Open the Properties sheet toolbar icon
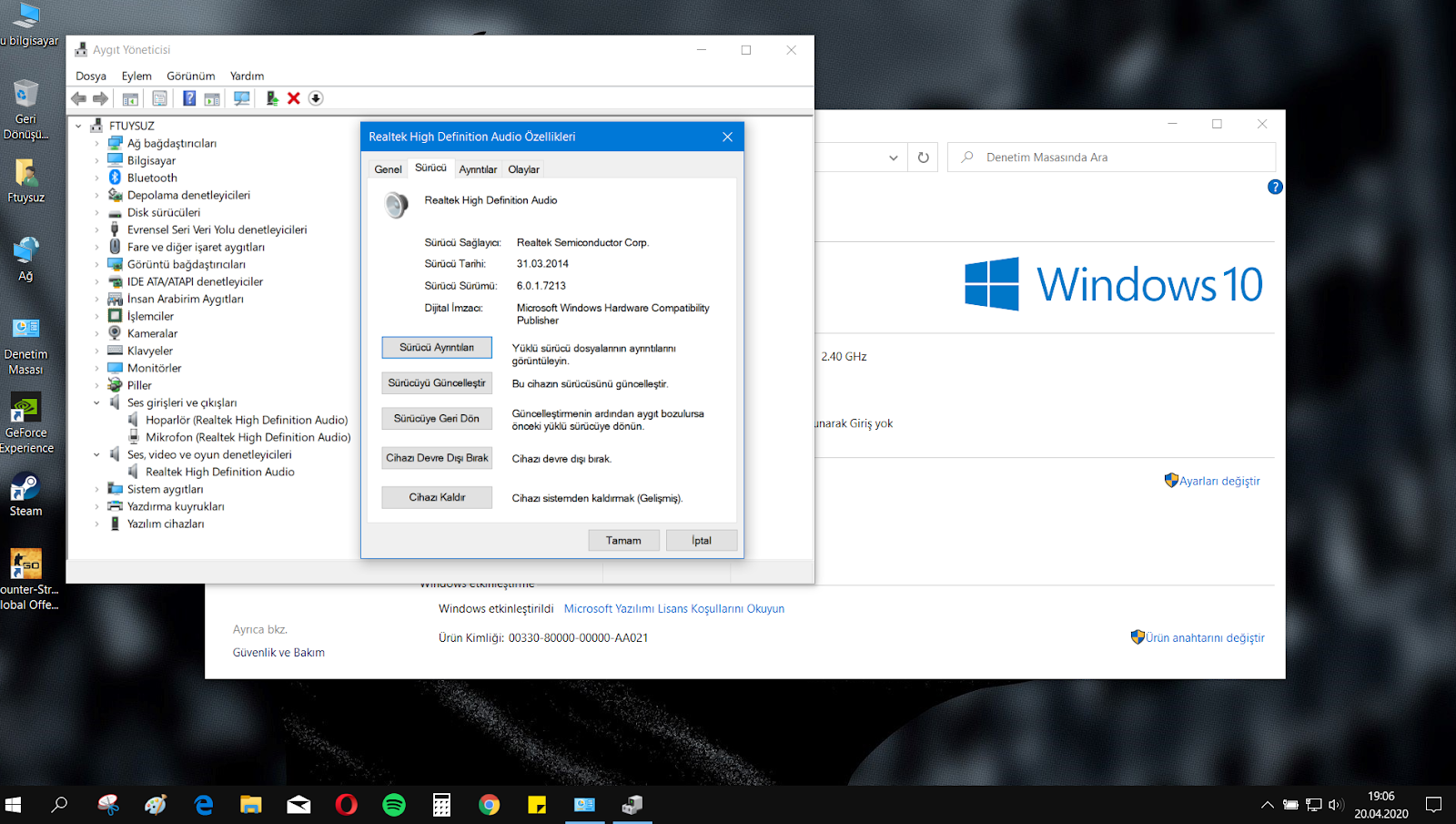 [159, 98]
